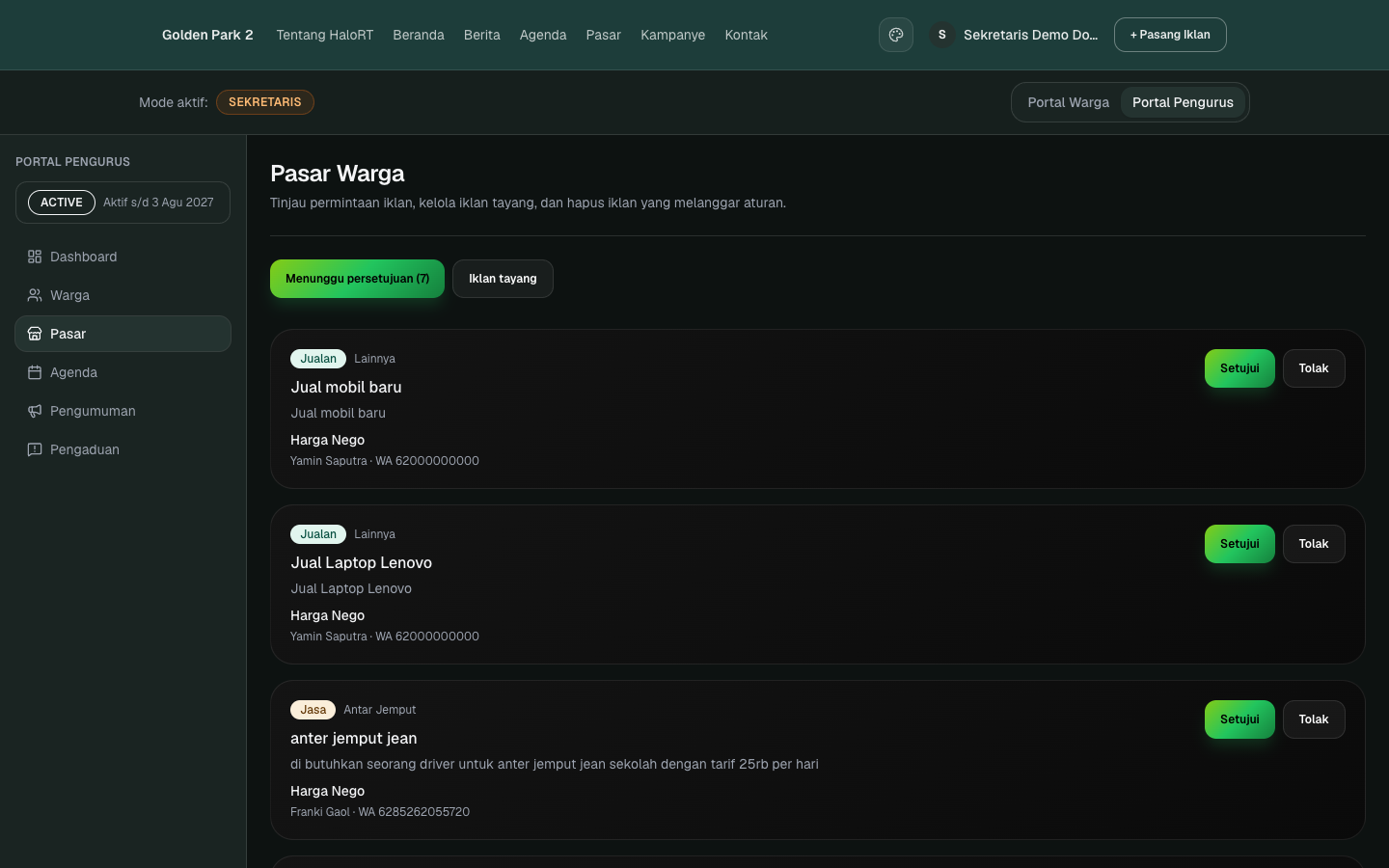Viewport: 1389px width, 868px height.
Task: Switch to the Iklan tayang tab
Action: point(503,279)
